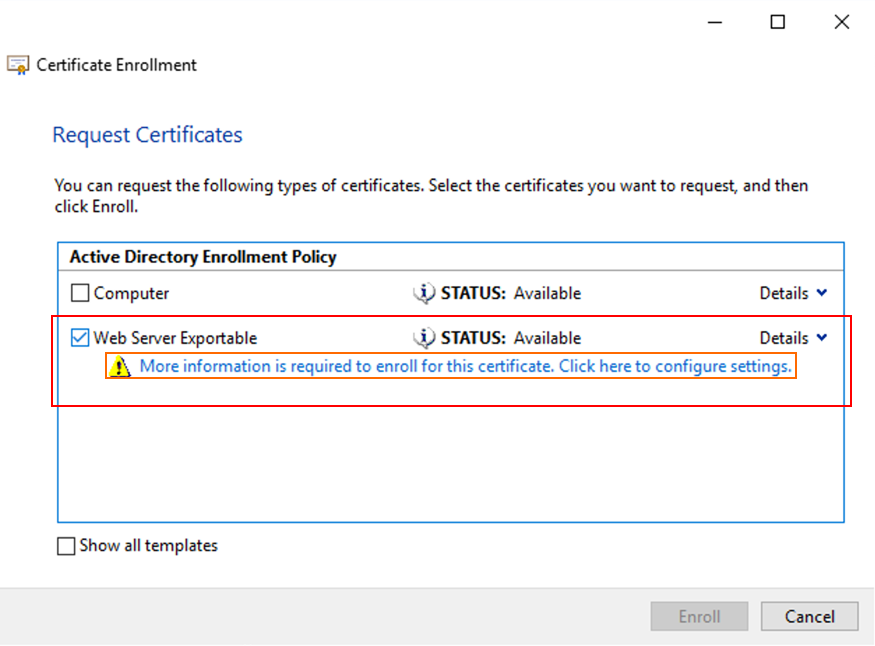Minimize the Certificate Enrollment window
Screen dimensions: 875x646
point(714,22)
